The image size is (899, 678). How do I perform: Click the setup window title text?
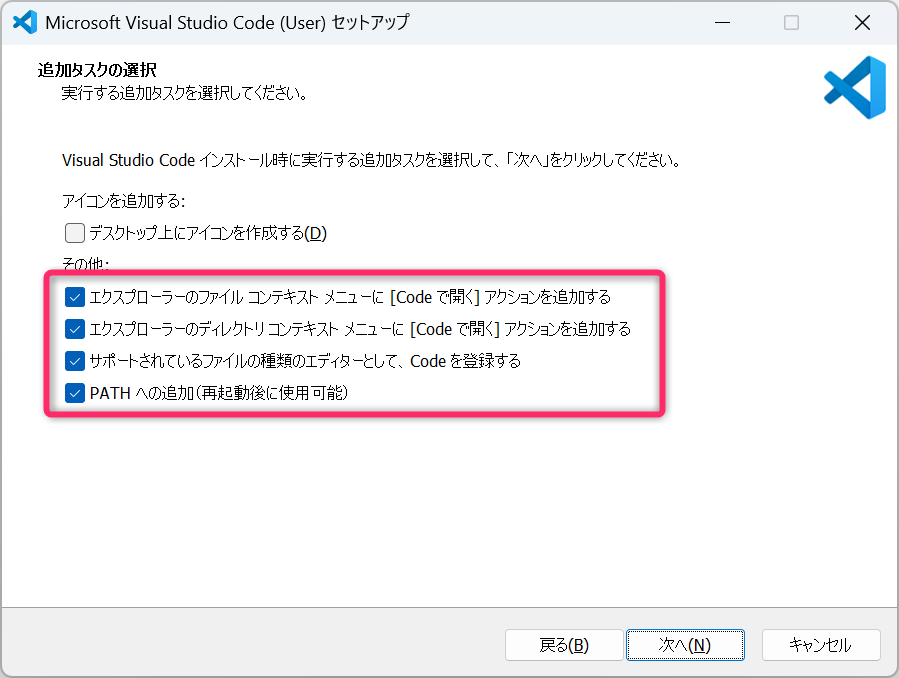coord(227,23)
